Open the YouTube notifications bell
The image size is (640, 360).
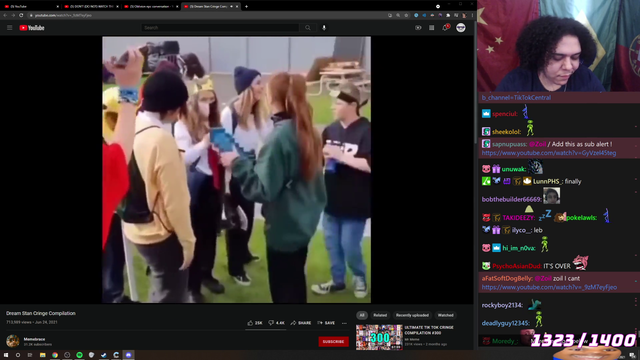446,27
